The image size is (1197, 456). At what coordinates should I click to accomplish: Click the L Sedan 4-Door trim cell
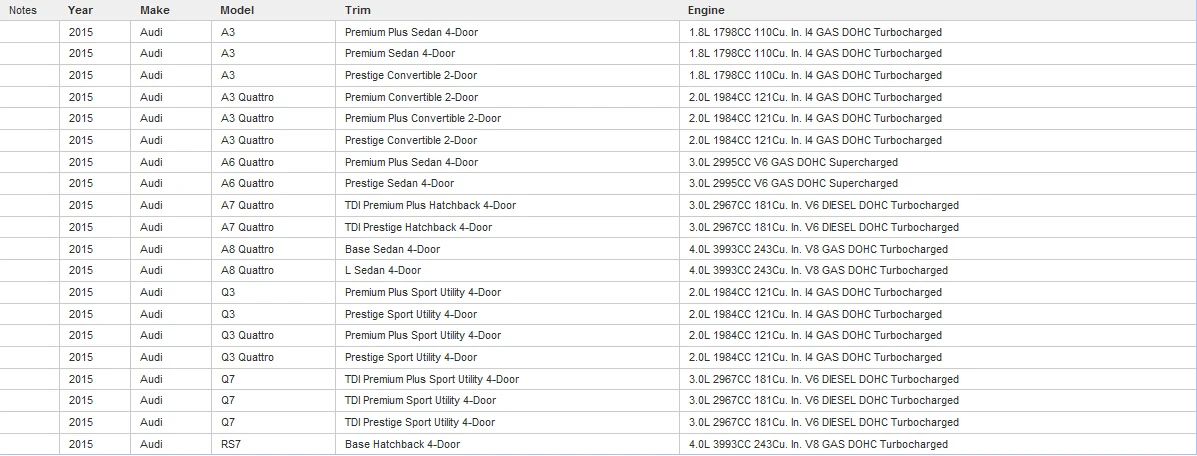[x=382, y=271]
